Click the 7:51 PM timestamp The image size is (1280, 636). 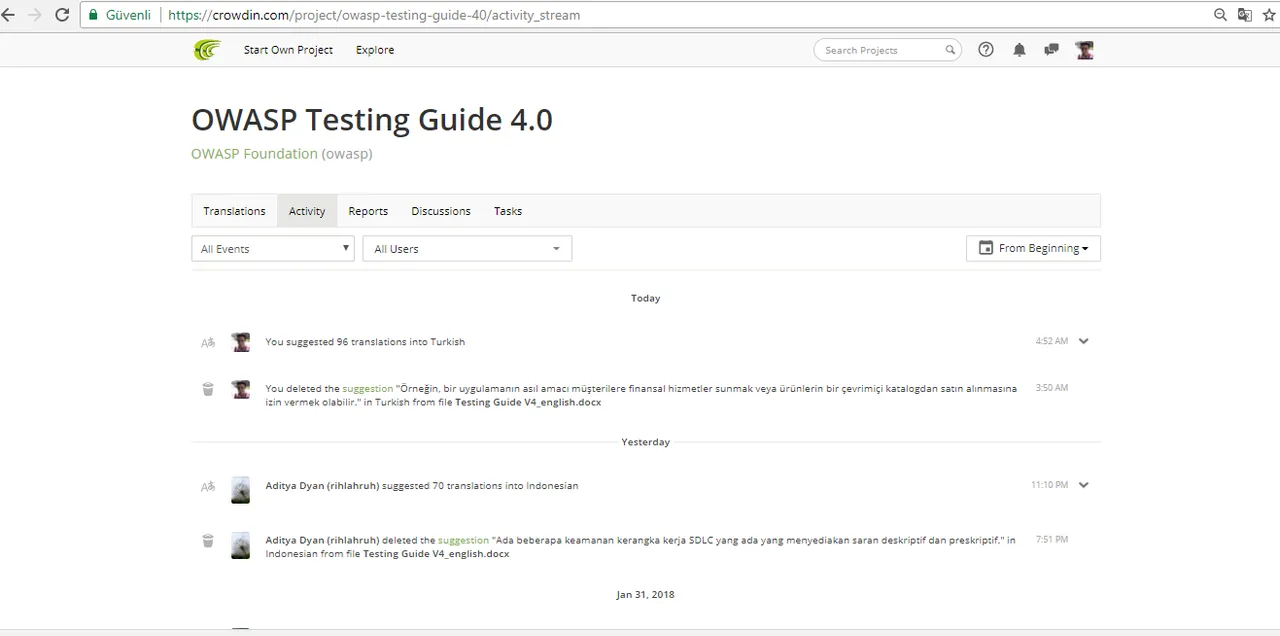(1052, 540)
